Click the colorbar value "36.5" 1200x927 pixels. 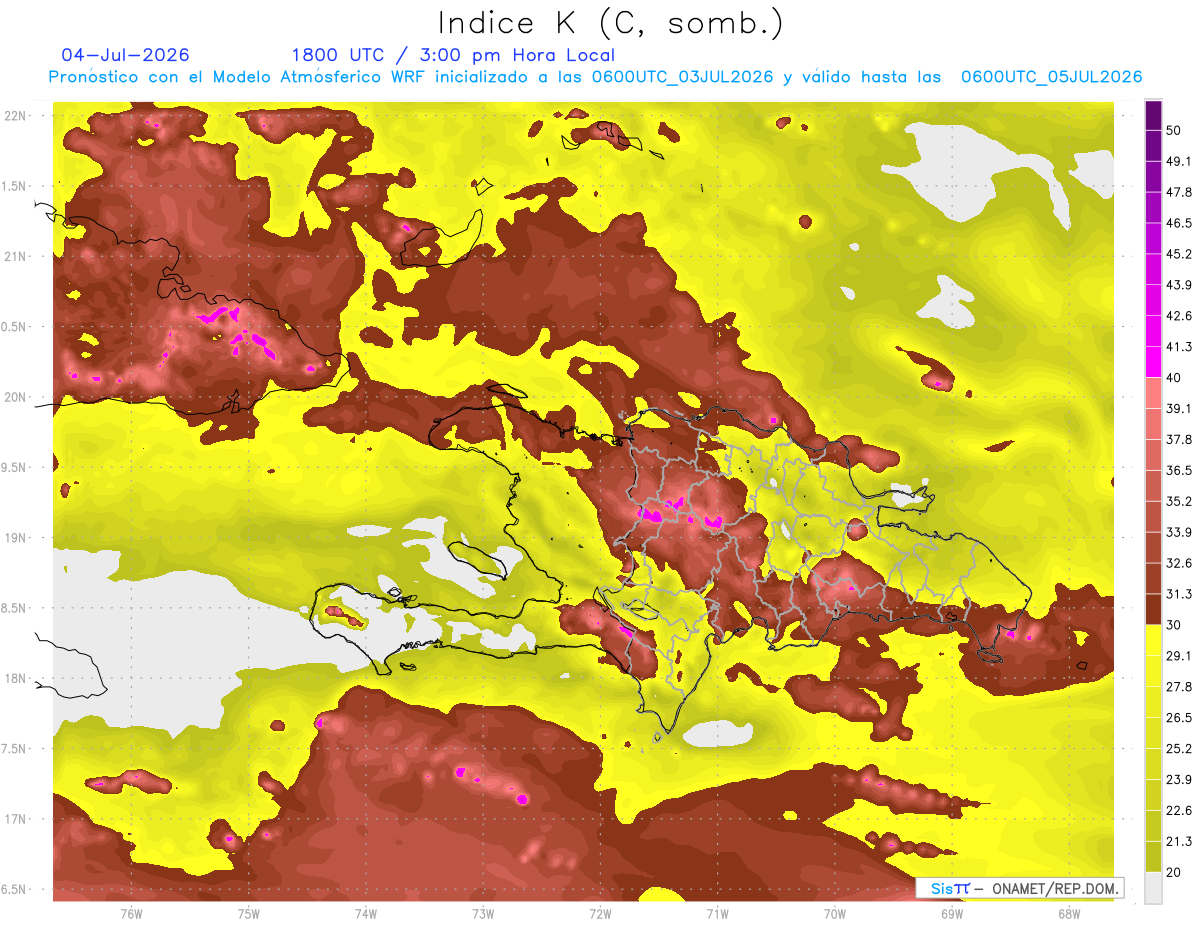tap(1177, 470)
